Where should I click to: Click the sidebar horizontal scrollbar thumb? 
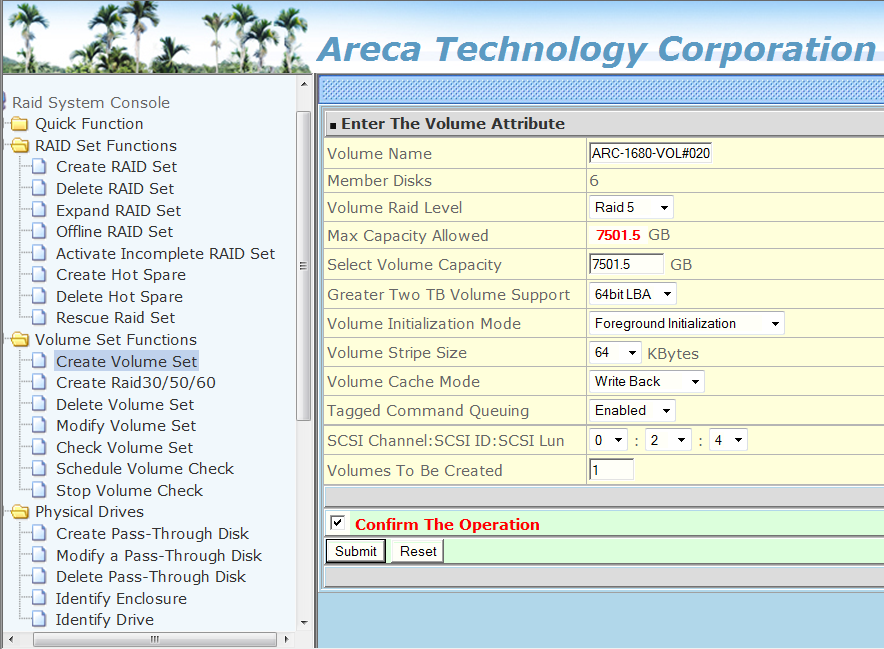tap(154, 639)
